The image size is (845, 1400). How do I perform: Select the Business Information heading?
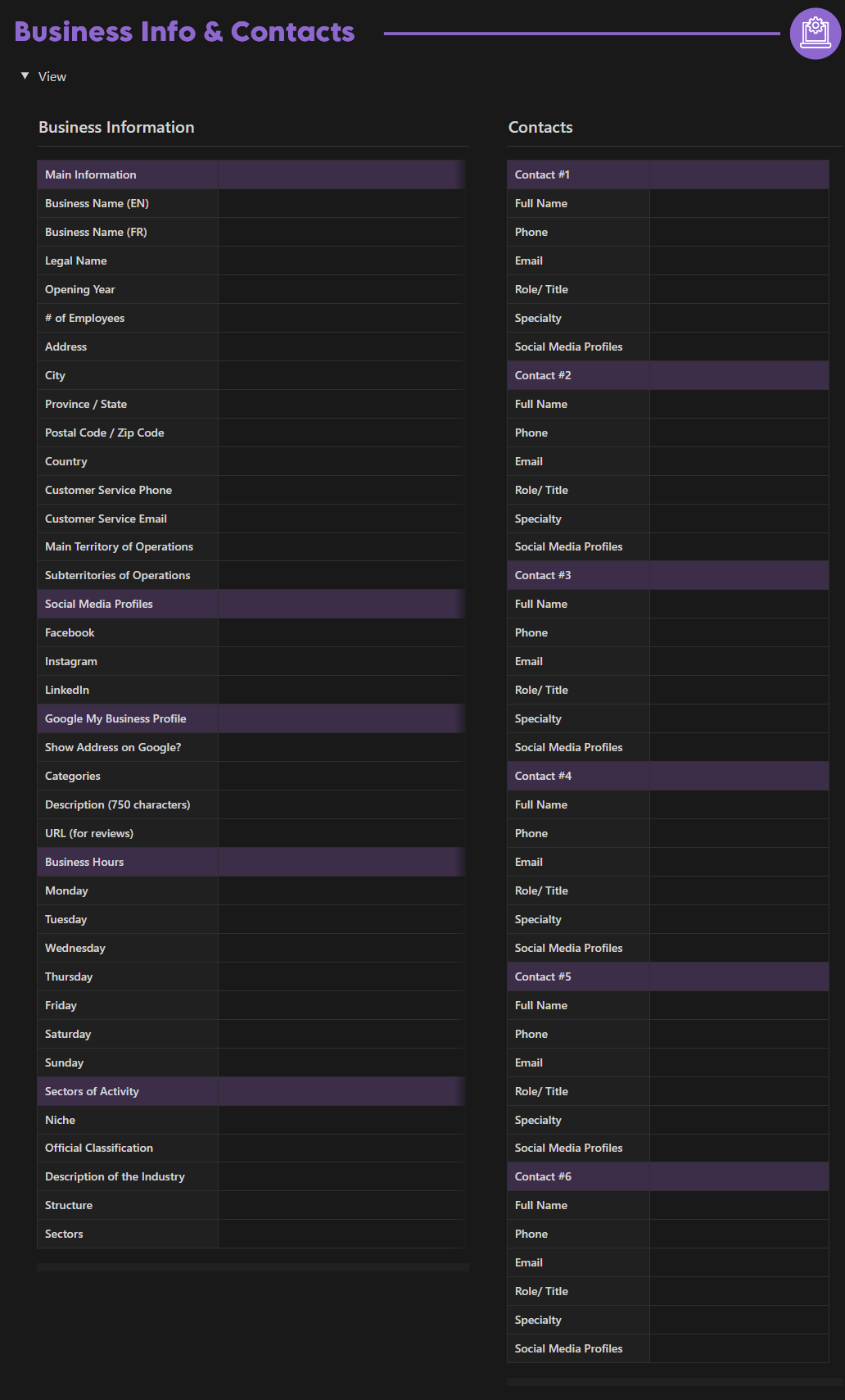116,127
